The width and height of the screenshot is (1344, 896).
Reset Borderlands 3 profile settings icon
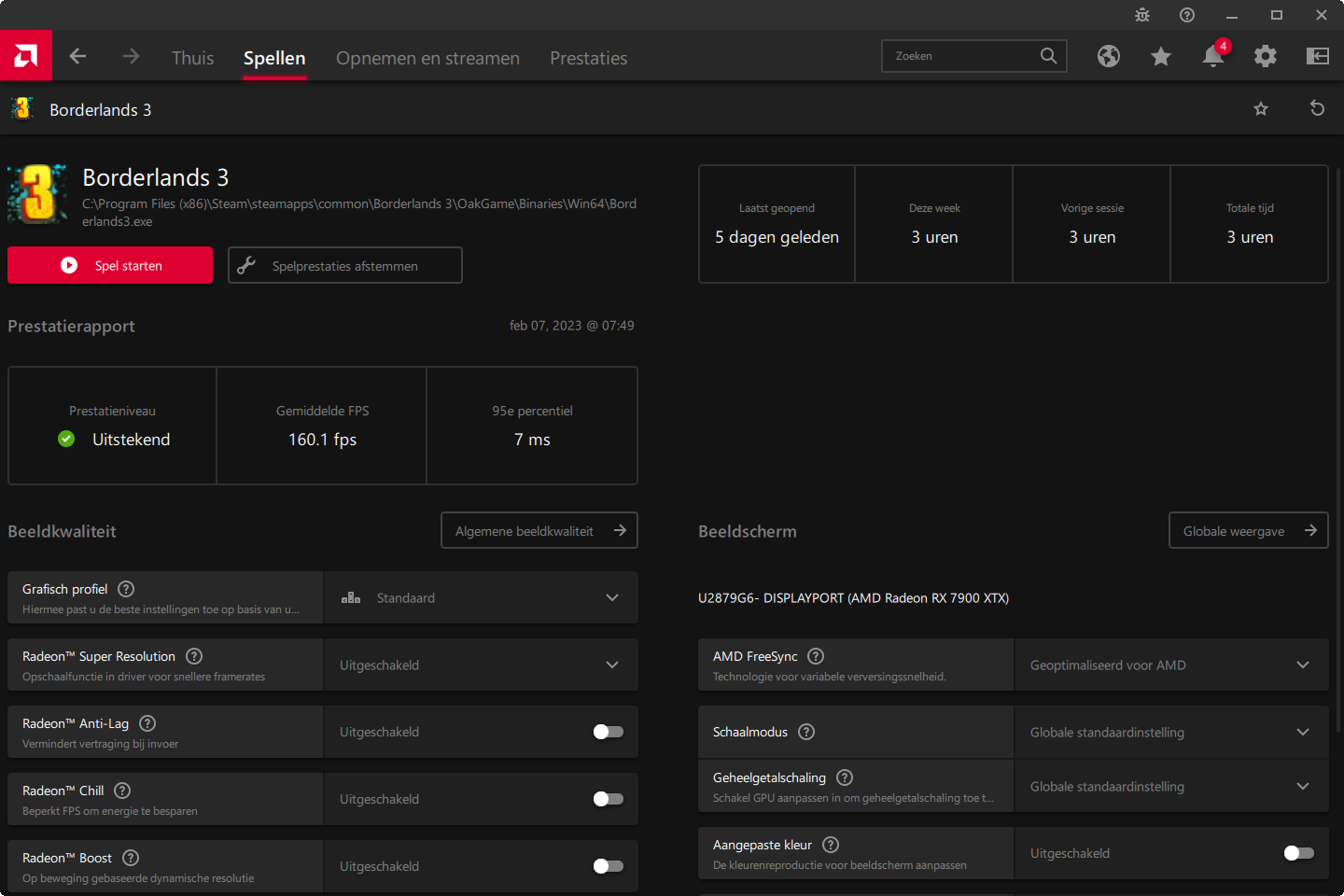(1317, 108)
